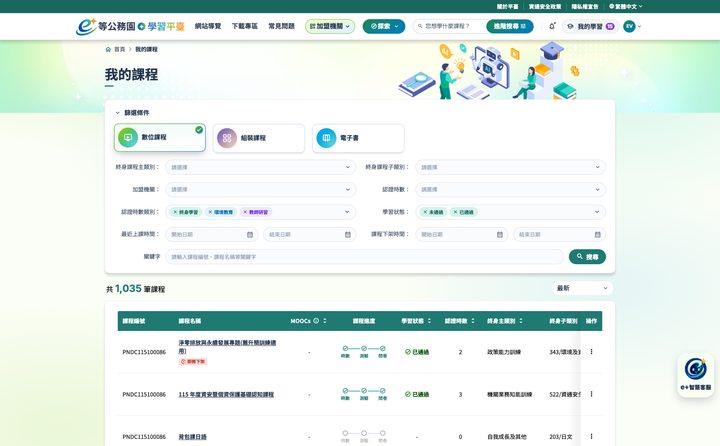Viewport: 720px width, 446px height.
Task: Click the 進階搜尋 button
Action: [x=510, y=26]
